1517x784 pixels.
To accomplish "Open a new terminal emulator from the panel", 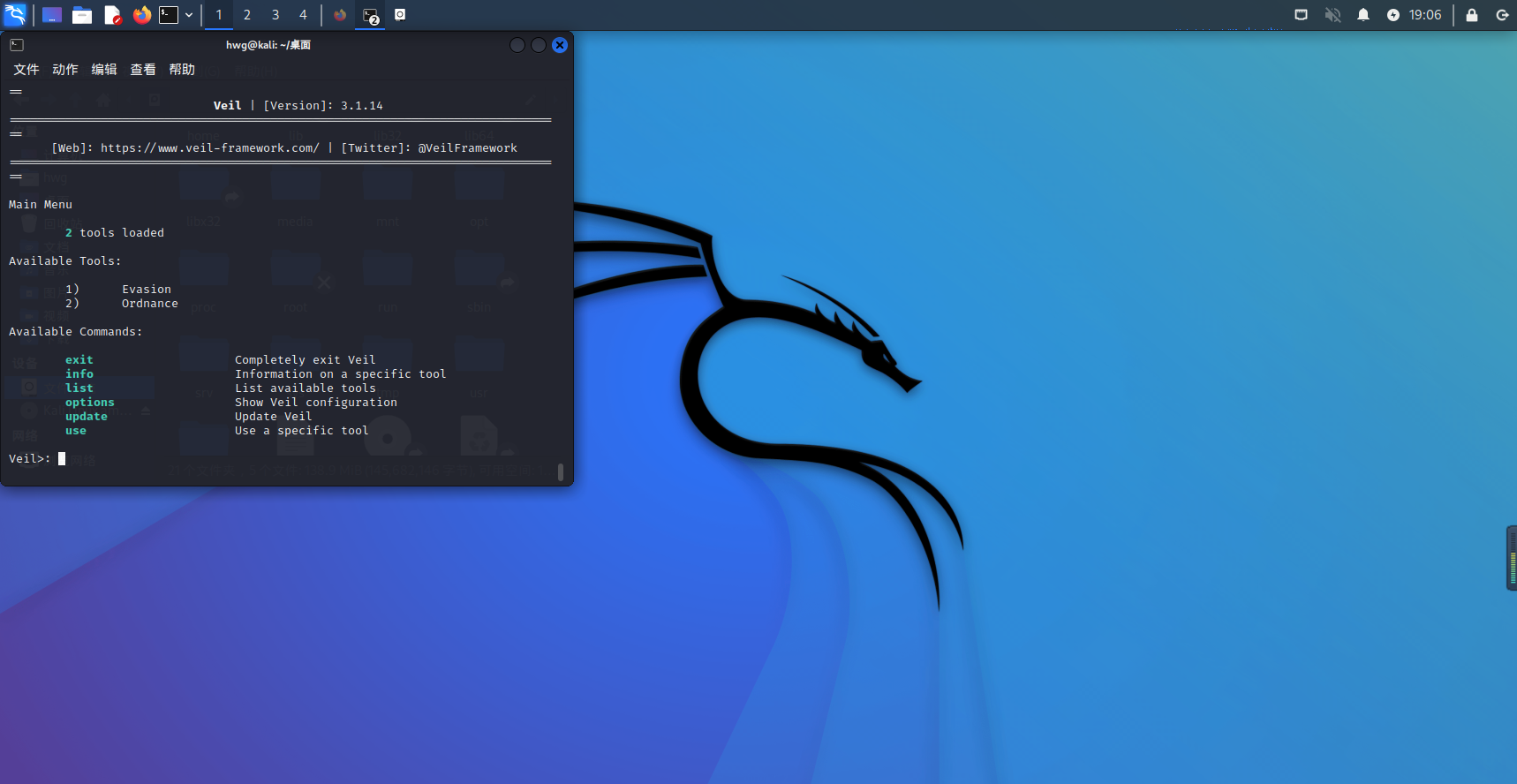I will pyautogui.click(x=169, y=15).
